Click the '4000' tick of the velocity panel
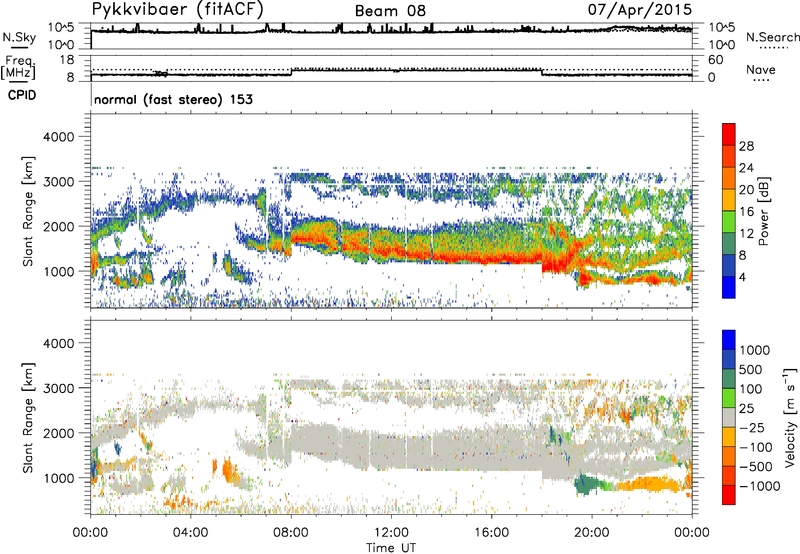The height and width of the screenshot is (554, 800). [x=58, y=343]
